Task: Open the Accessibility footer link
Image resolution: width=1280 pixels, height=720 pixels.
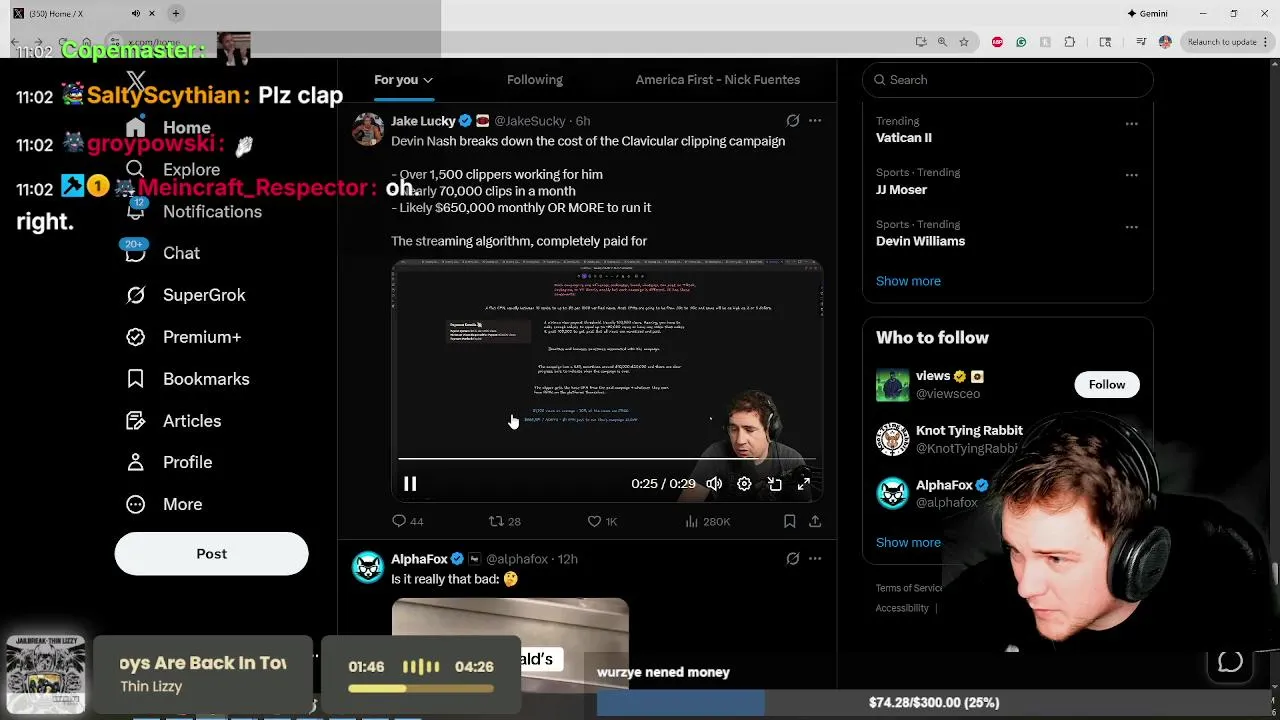Action: pyautogui.click(x=902, y=608)
